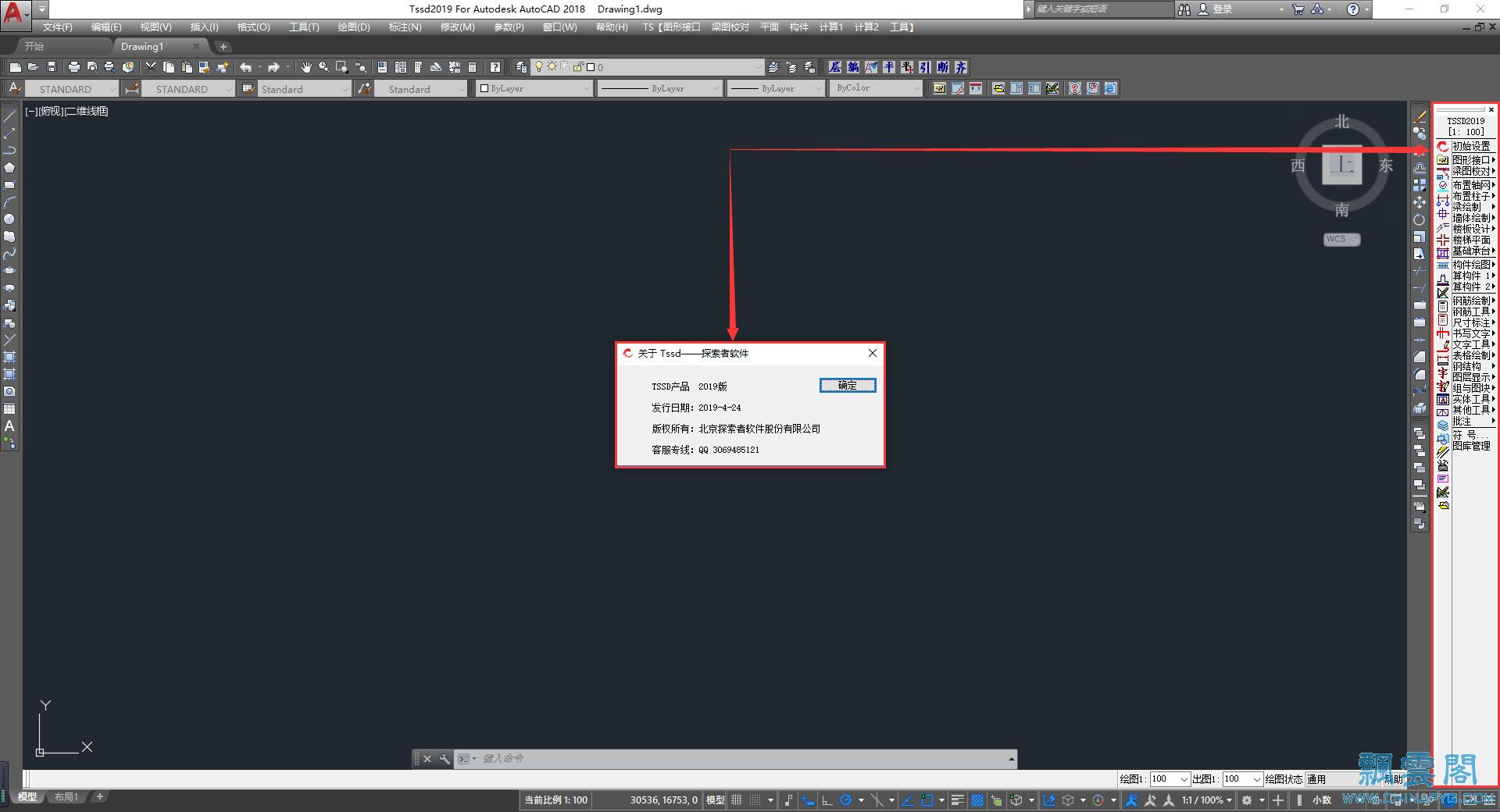Toggle layer 0 lock padlock icon
This screenshot has width=1500, height=812.
click(577, 67)
